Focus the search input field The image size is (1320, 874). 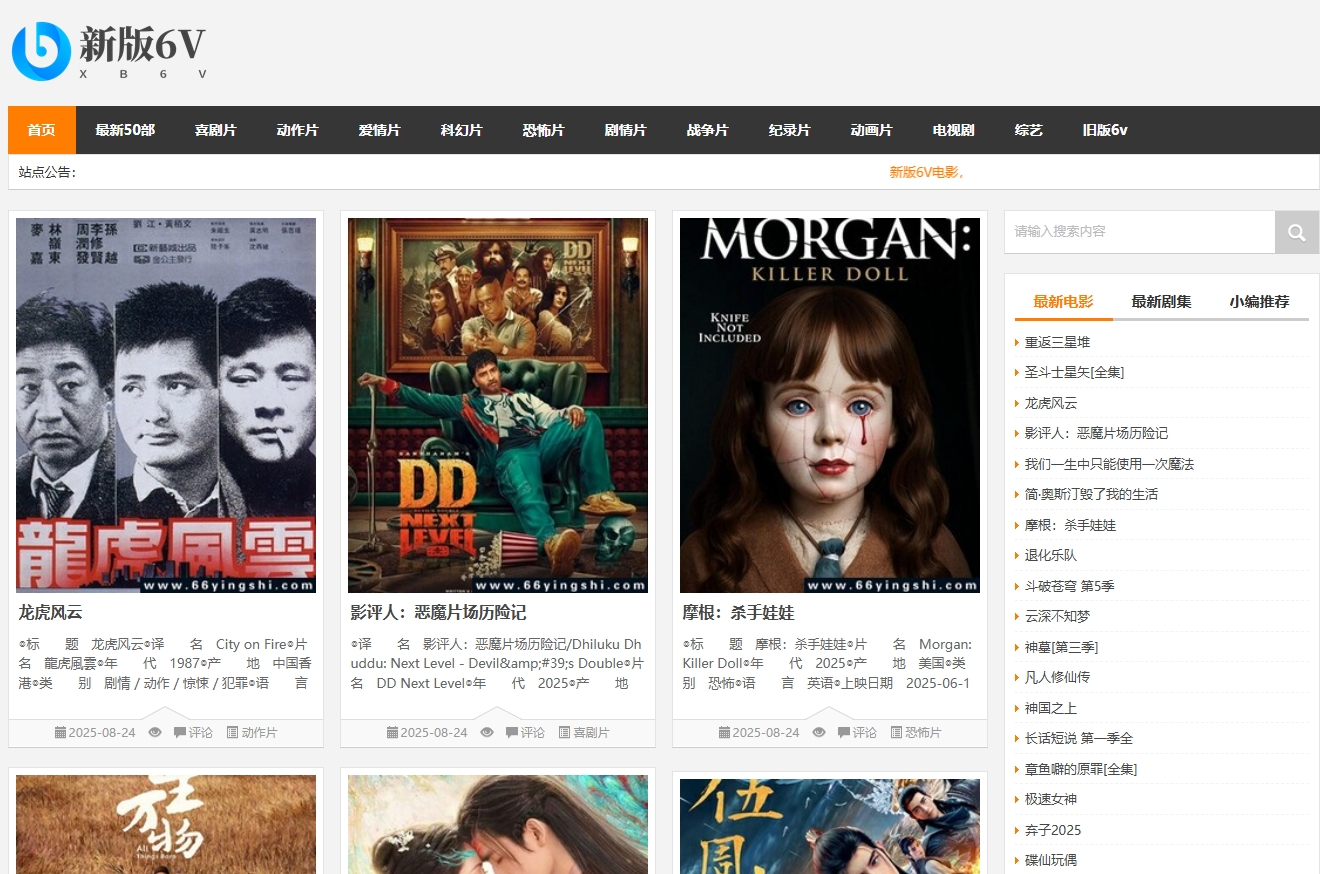pyautogui.click(x=1139, y=232)
